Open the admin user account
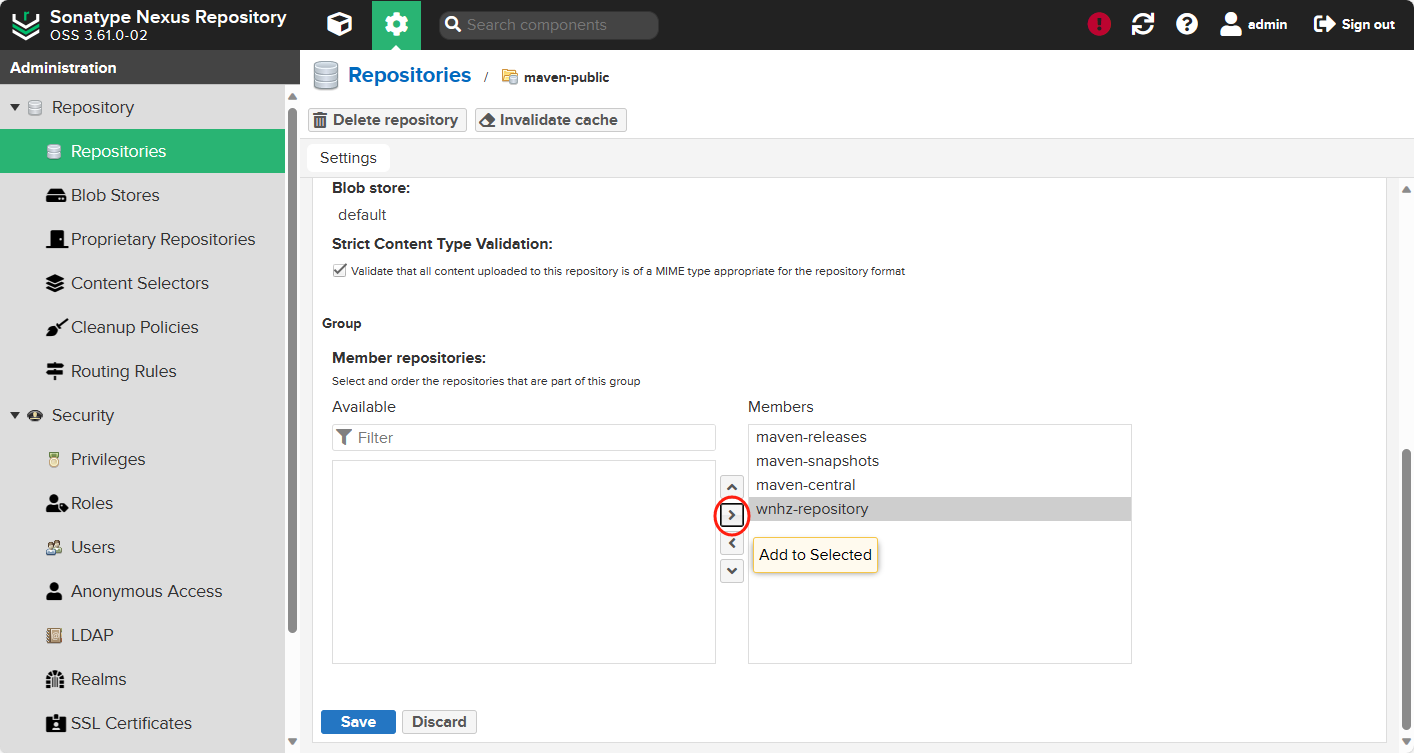 point(1253,25)
